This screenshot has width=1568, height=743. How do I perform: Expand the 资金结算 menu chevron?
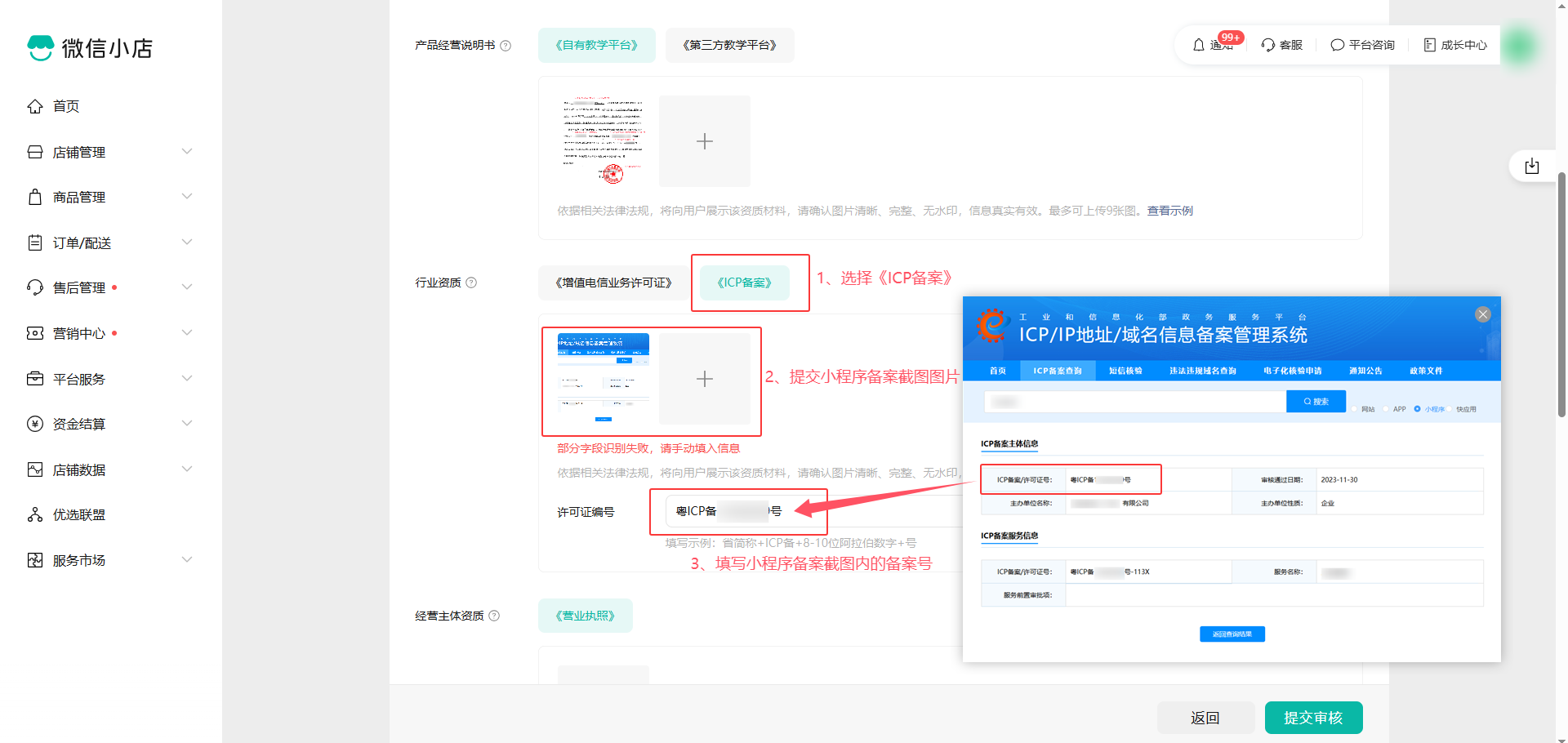point(187,423)
